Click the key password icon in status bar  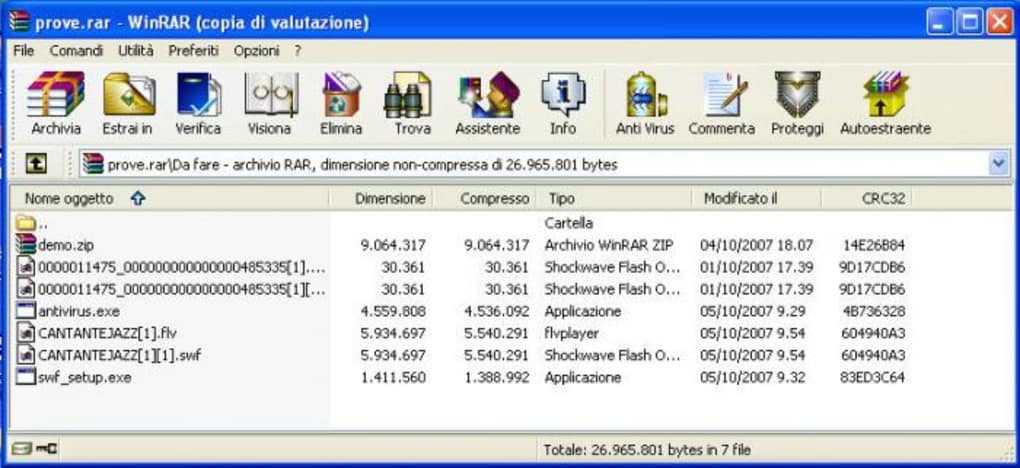[47, 449]
